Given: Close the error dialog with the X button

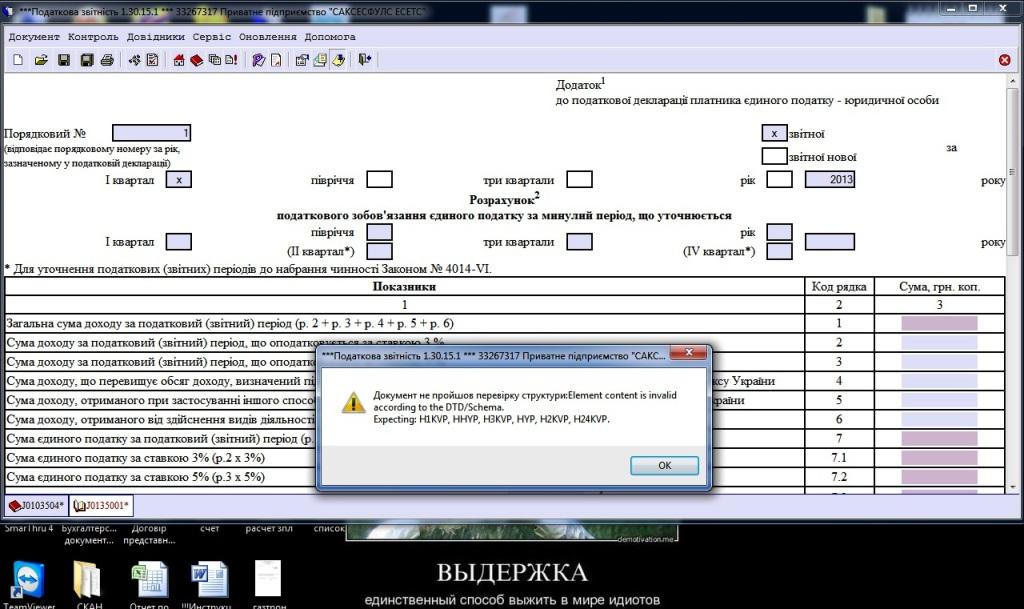Looking at the screenshot, I should [689, 355].
